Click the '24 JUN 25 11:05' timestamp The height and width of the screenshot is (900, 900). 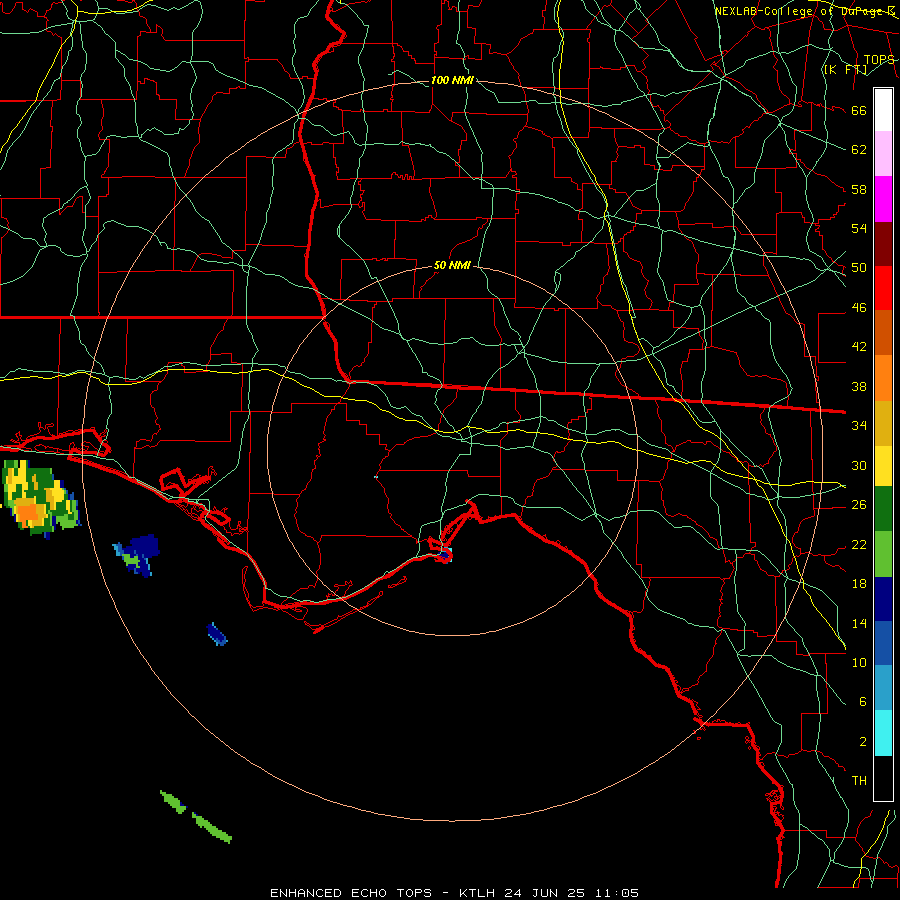click(572, 893)
